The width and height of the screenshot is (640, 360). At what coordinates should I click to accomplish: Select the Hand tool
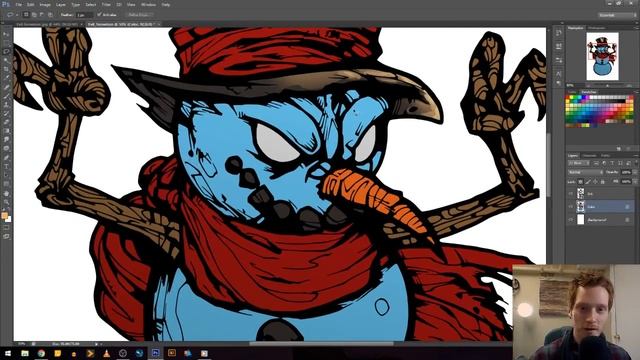6,193
